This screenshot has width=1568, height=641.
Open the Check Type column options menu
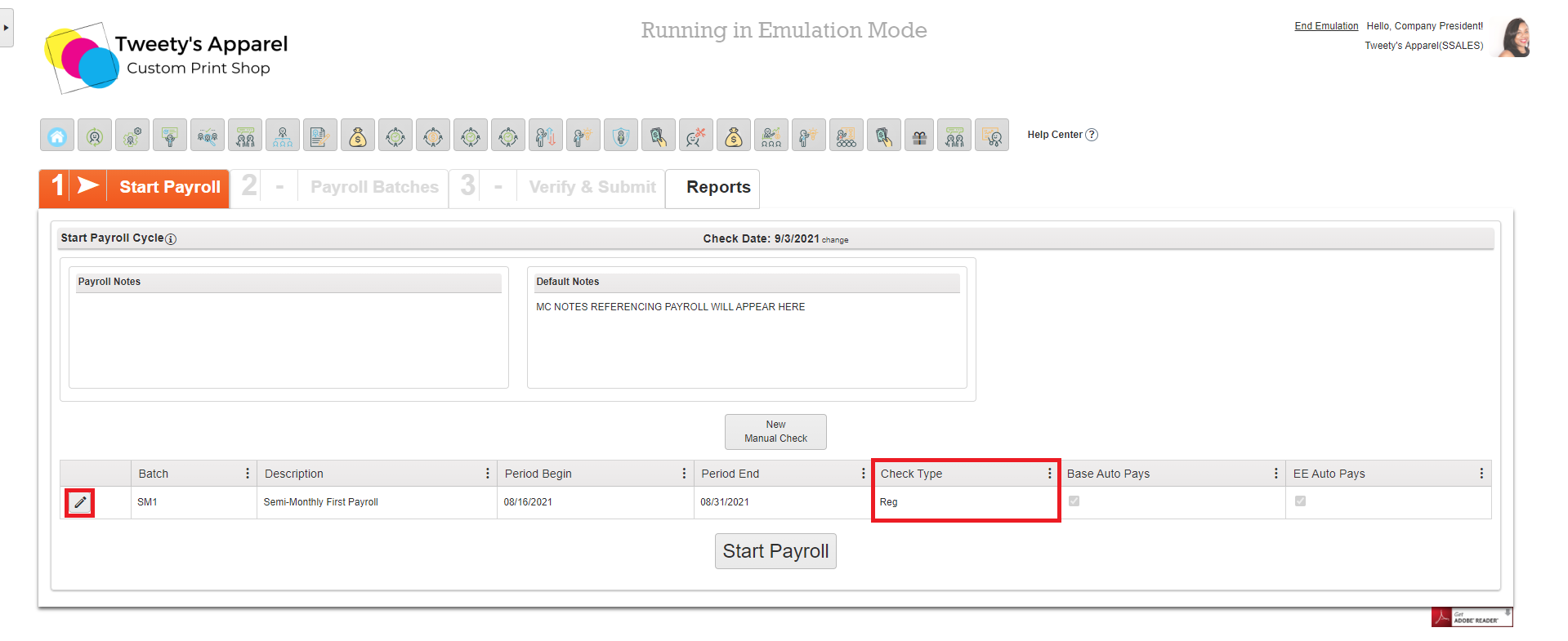tap(1050, 474)
